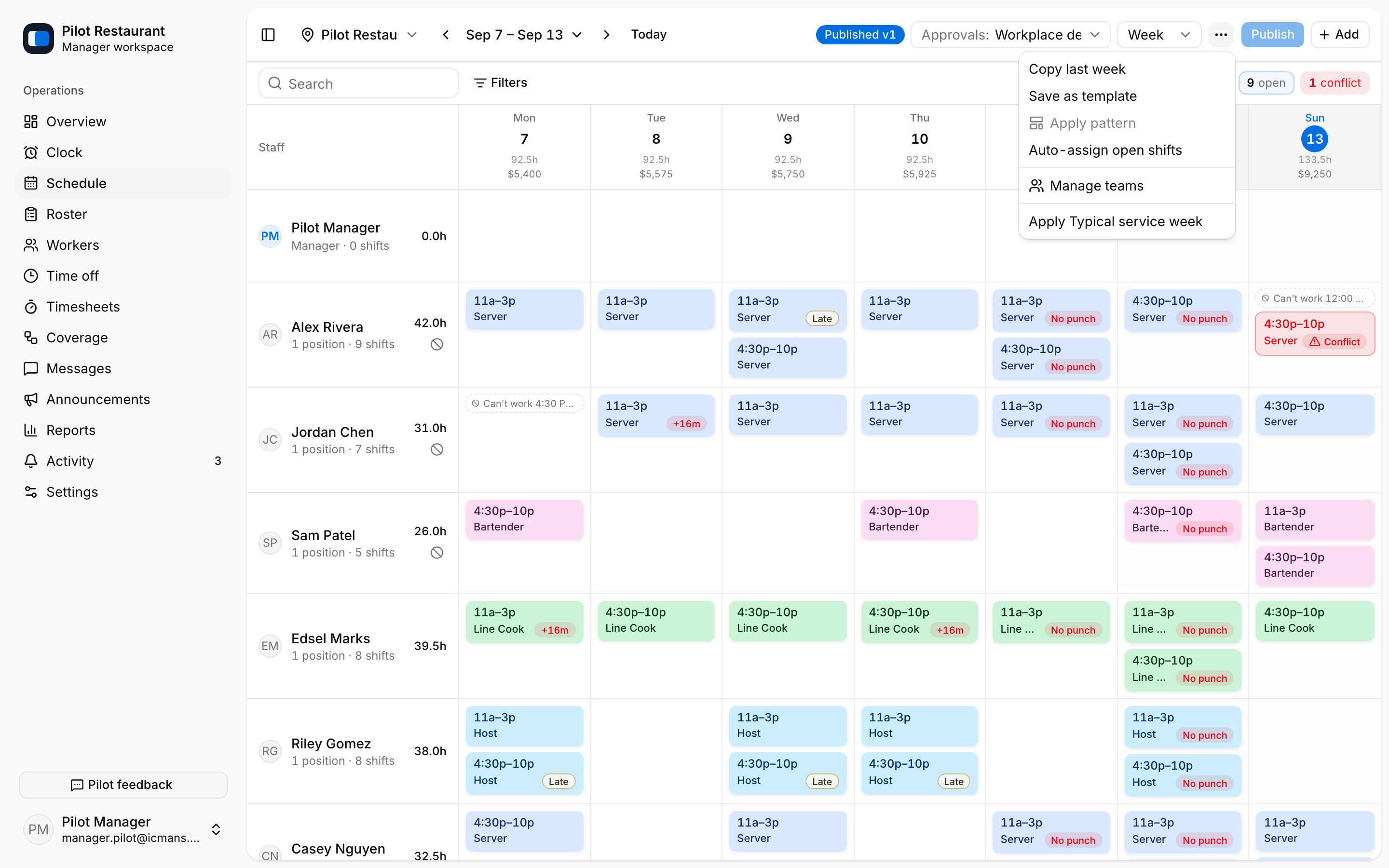Select the Thu 10 day header
The image size is (1389, 868).
(920, 147)
